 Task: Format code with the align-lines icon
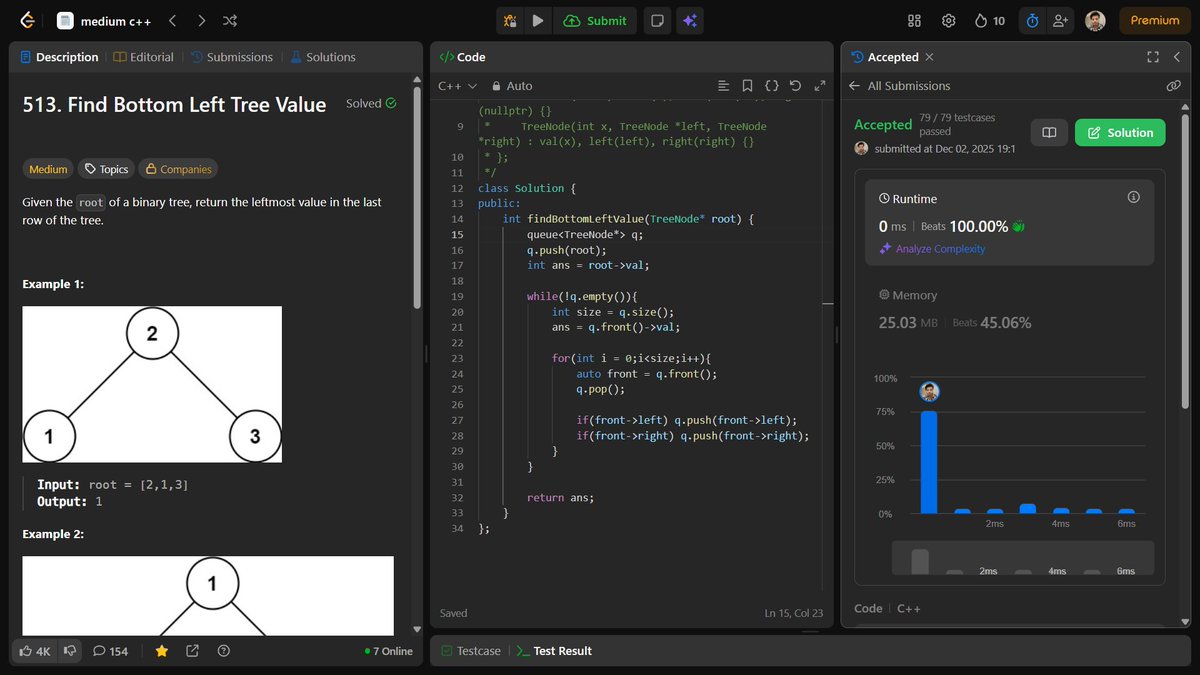point(723,85)
